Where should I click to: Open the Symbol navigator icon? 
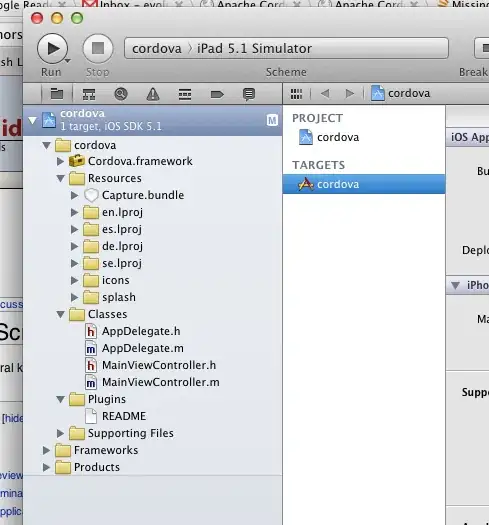pyautogui.click(x=89, y=94)
